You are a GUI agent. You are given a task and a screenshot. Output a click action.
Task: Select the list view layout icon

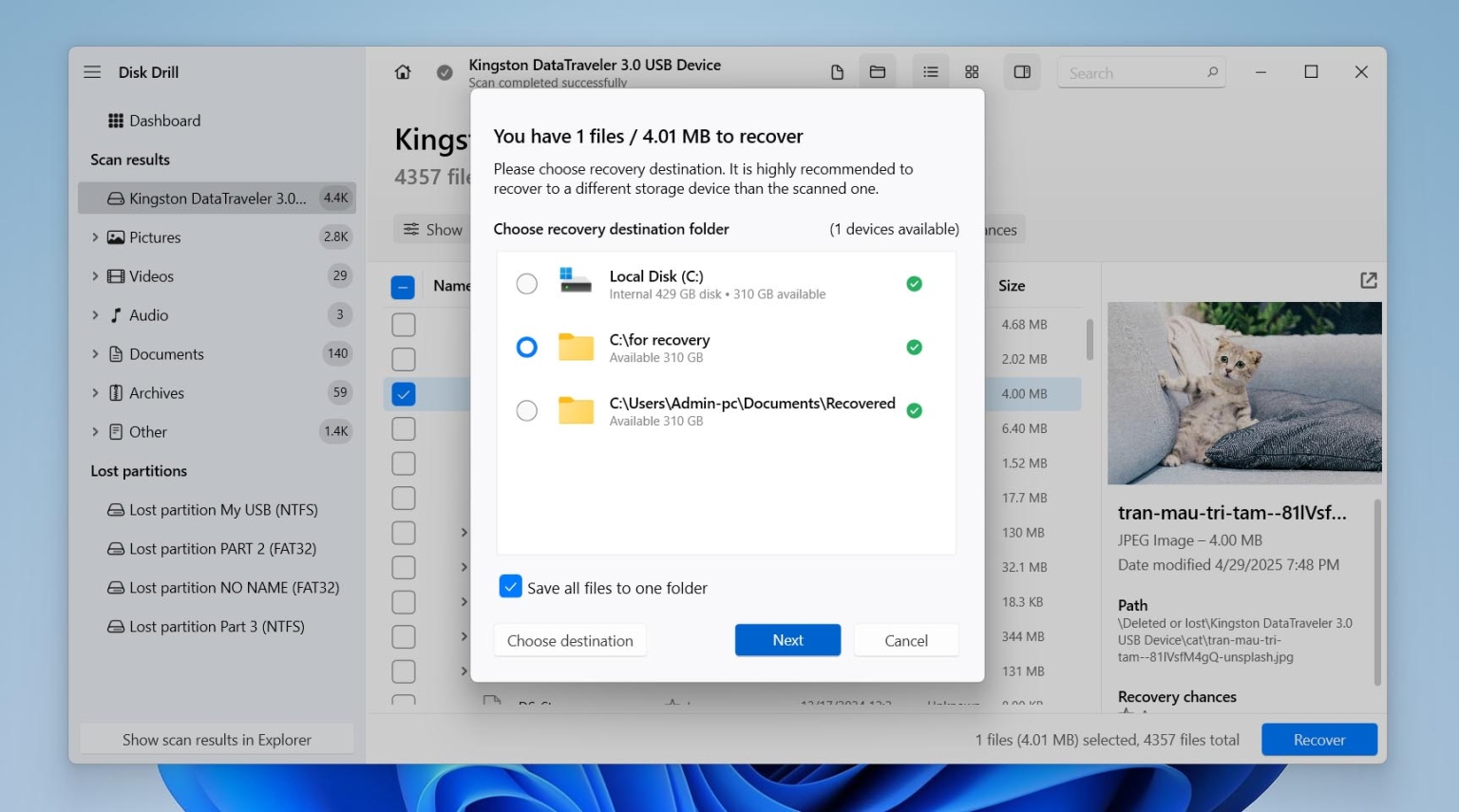[931, 72]
